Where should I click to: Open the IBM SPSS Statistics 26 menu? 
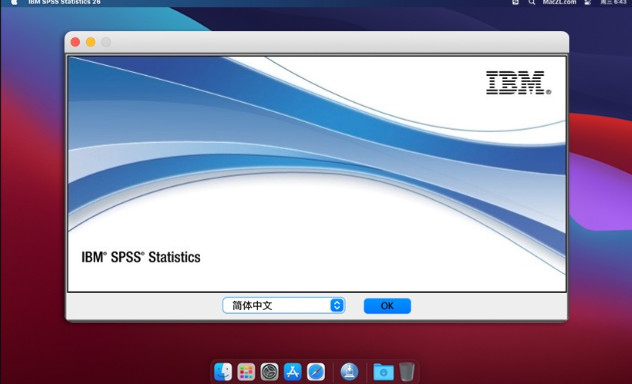click(x=64, y=2)
